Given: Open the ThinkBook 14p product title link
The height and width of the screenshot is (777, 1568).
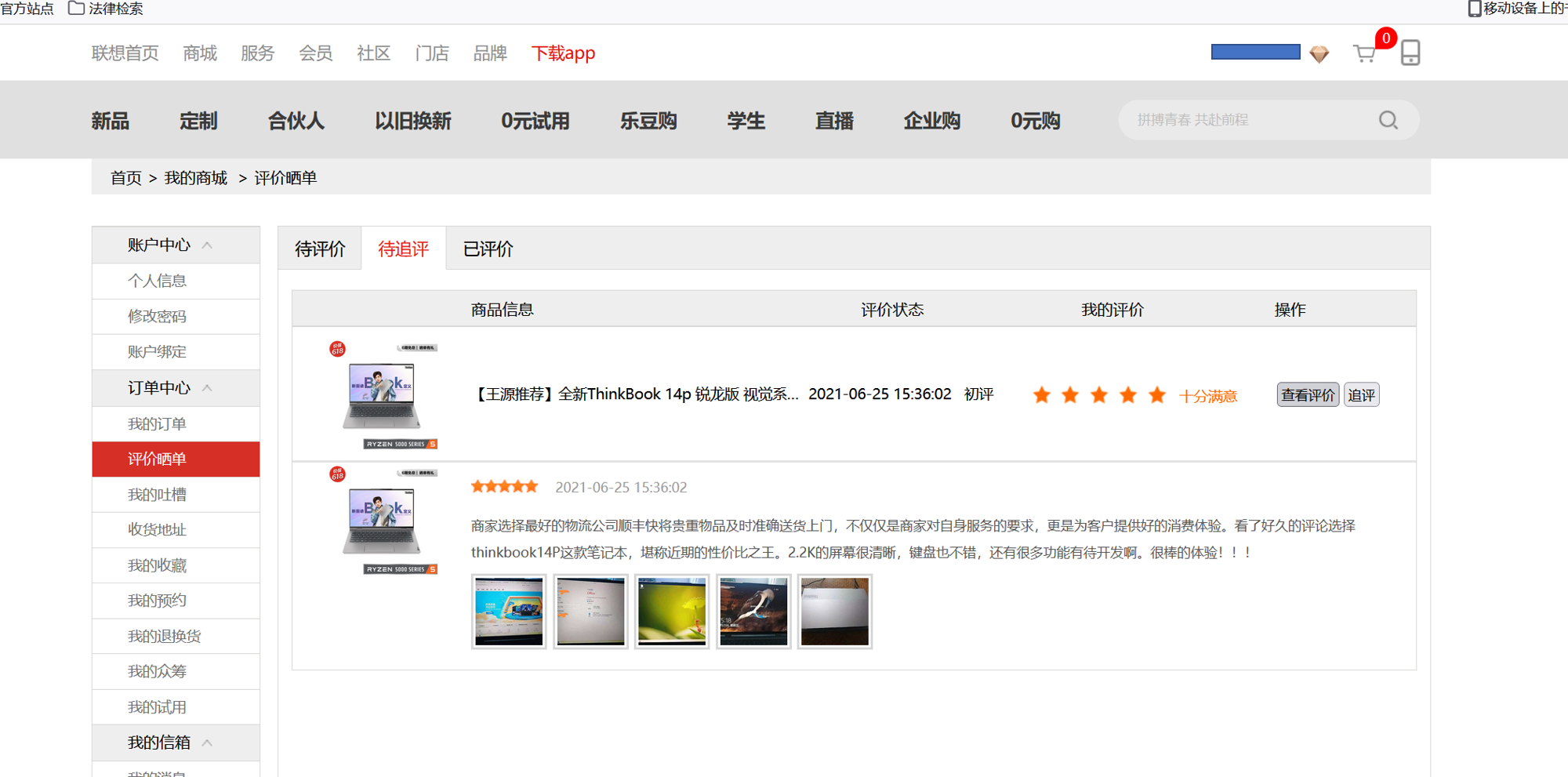Looking at the screenshot, I should [635, 394].
